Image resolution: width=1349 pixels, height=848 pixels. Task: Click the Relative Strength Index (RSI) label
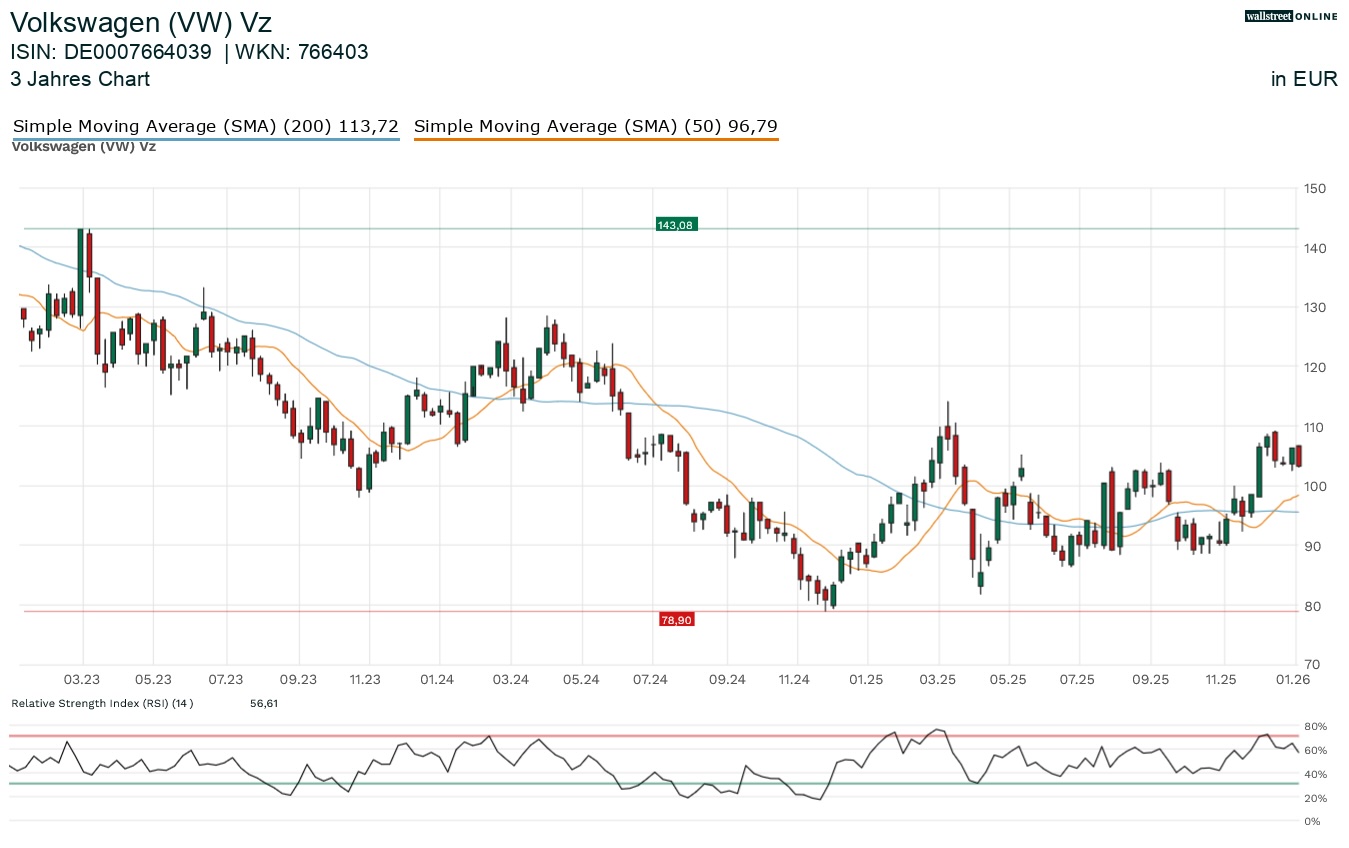click(102, 704)
